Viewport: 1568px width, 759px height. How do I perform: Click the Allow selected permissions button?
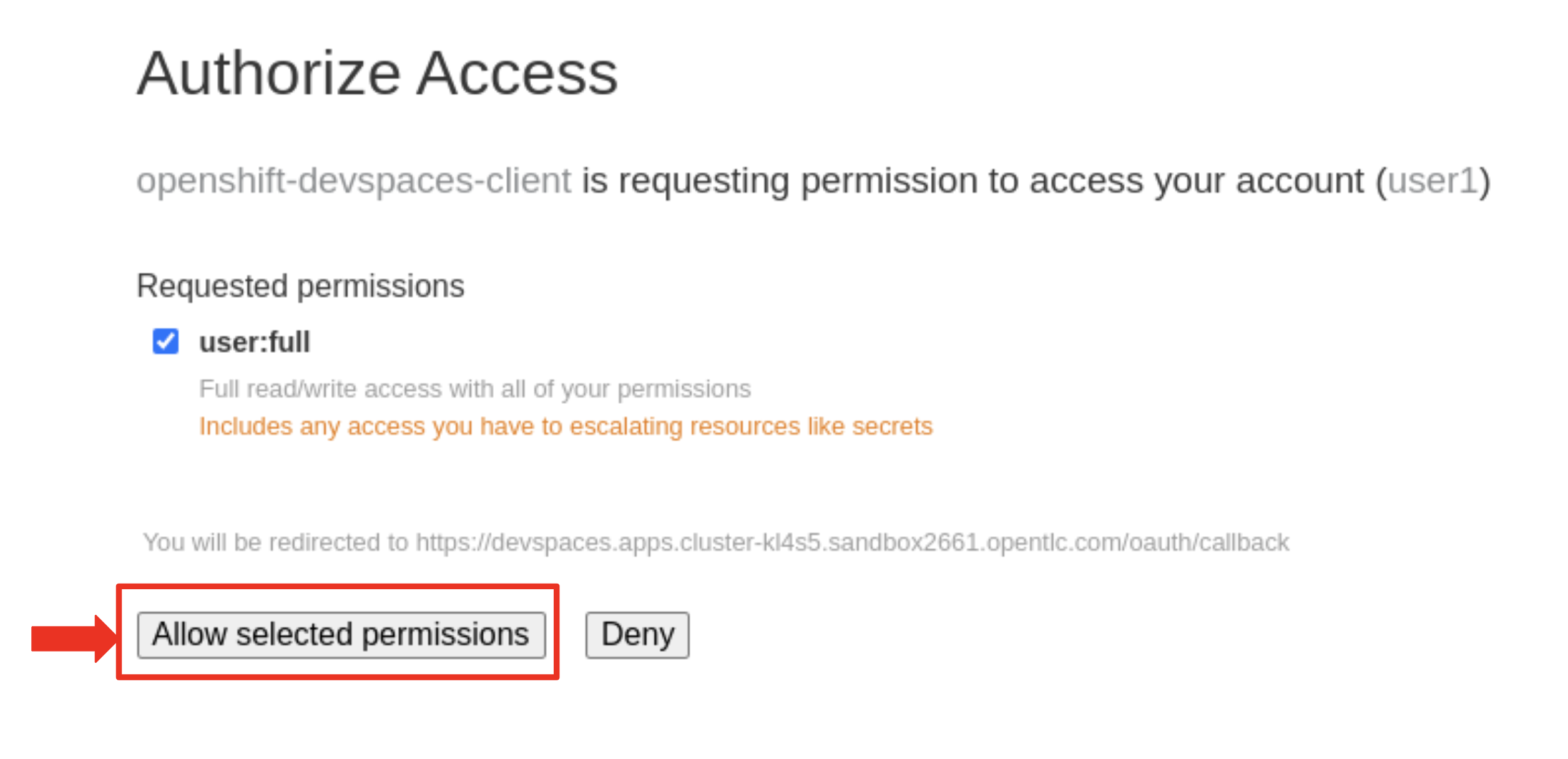[x=341, y=635]
